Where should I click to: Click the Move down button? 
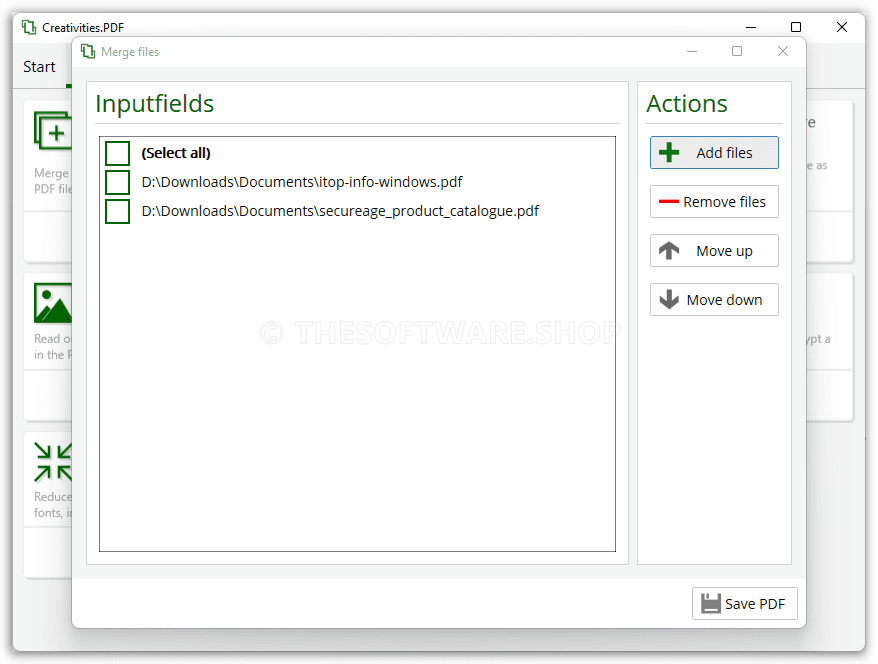714,300
